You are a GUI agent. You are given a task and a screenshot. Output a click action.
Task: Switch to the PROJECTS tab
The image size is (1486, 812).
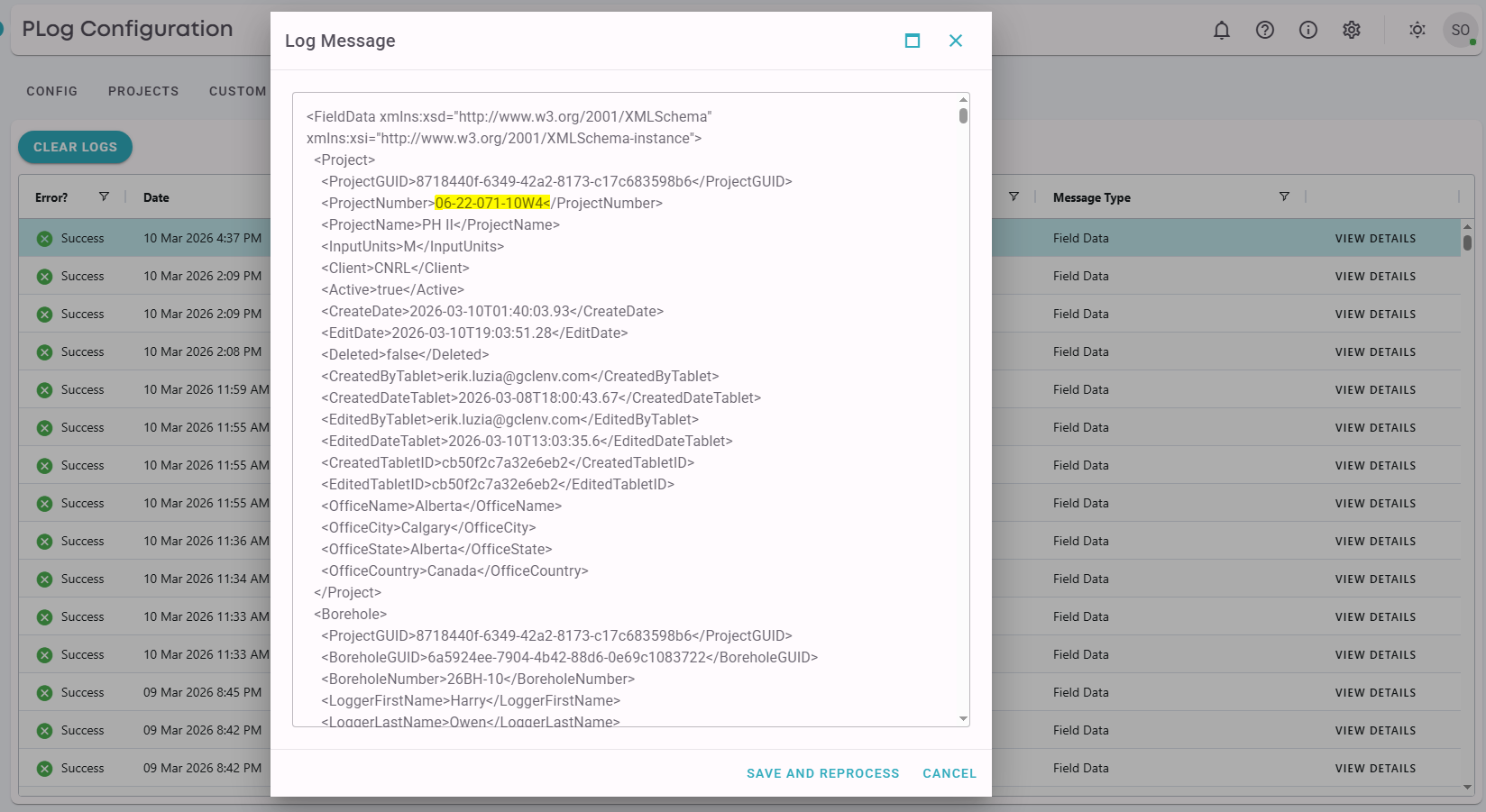(x=143, y=91)
